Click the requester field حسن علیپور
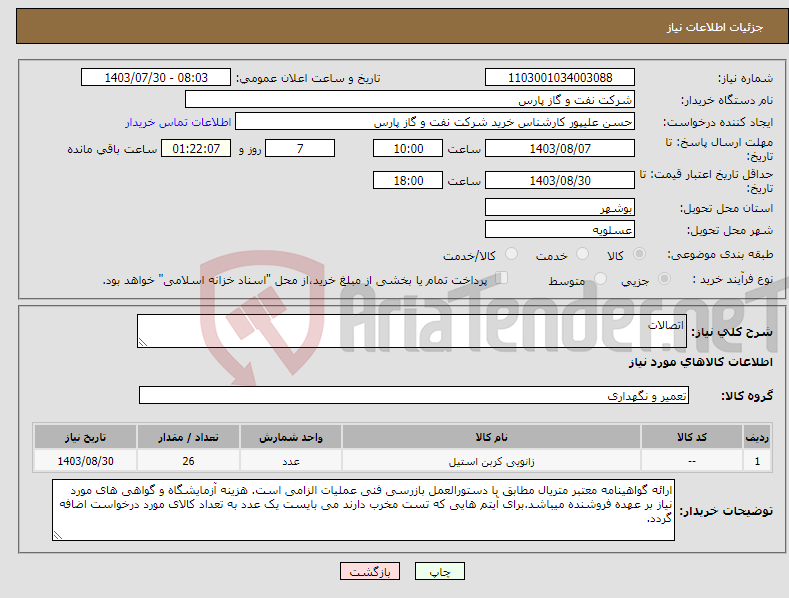This screenshot has height=598, width=789. [x=435, y=121]
